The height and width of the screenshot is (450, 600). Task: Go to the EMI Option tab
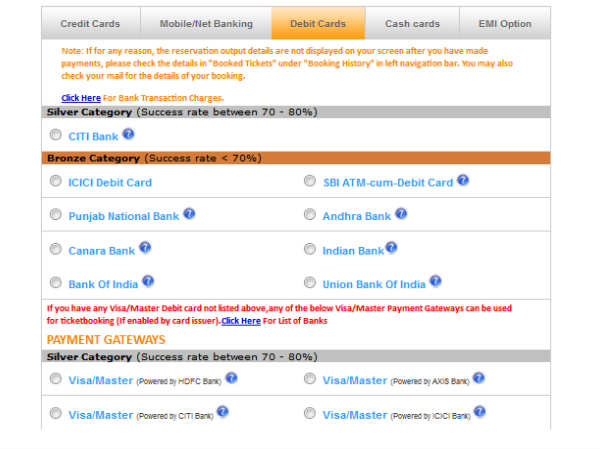[503, 23]
